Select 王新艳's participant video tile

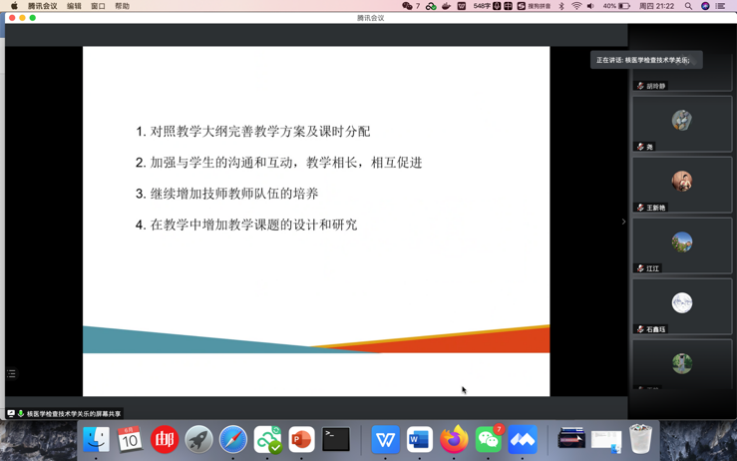[x=682, y=184]
